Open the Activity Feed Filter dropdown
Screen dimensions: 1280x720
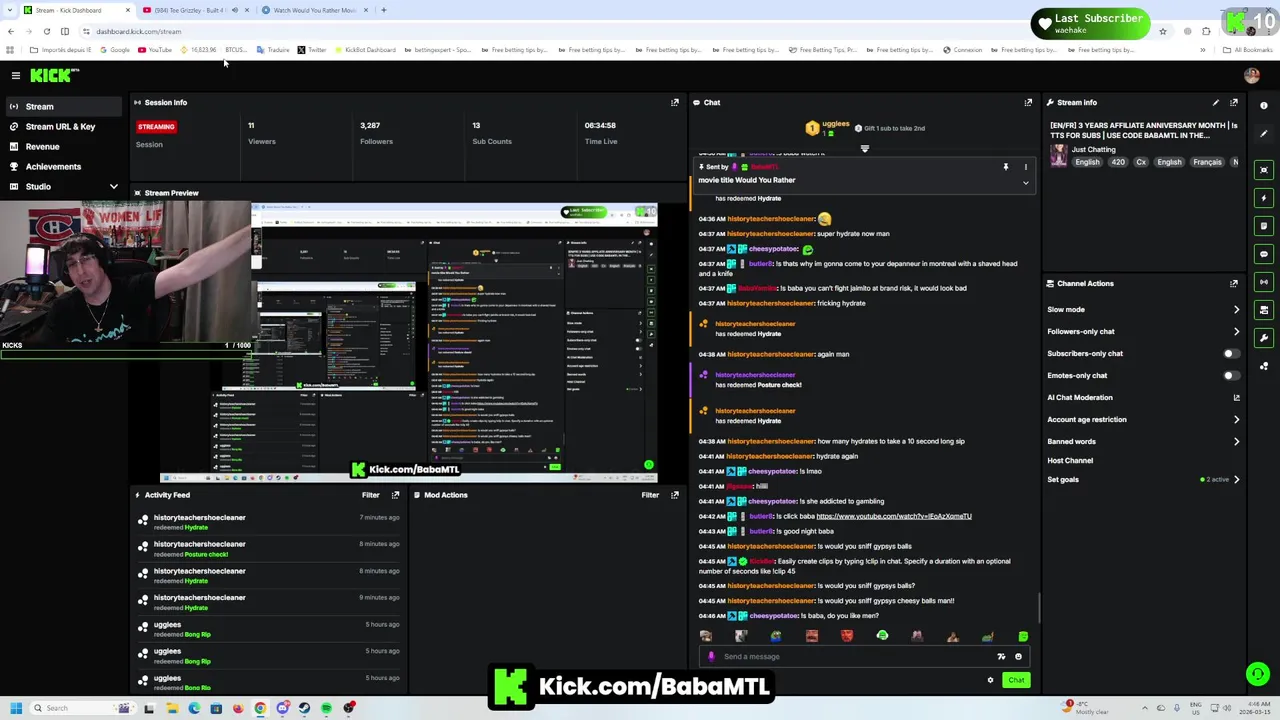pyautogui.click(x=370, y=495)
